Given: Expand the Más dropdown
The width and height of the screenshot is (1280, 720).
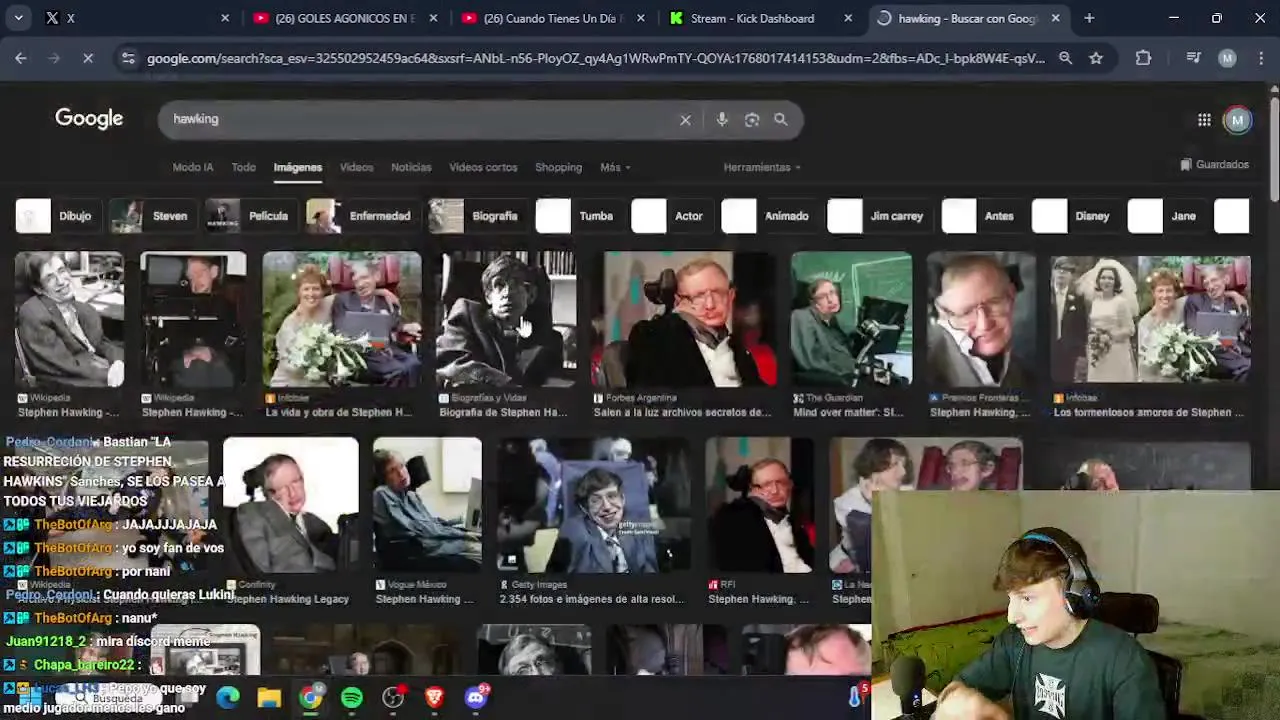Looking at the screenshot, I should coord(615,167).
